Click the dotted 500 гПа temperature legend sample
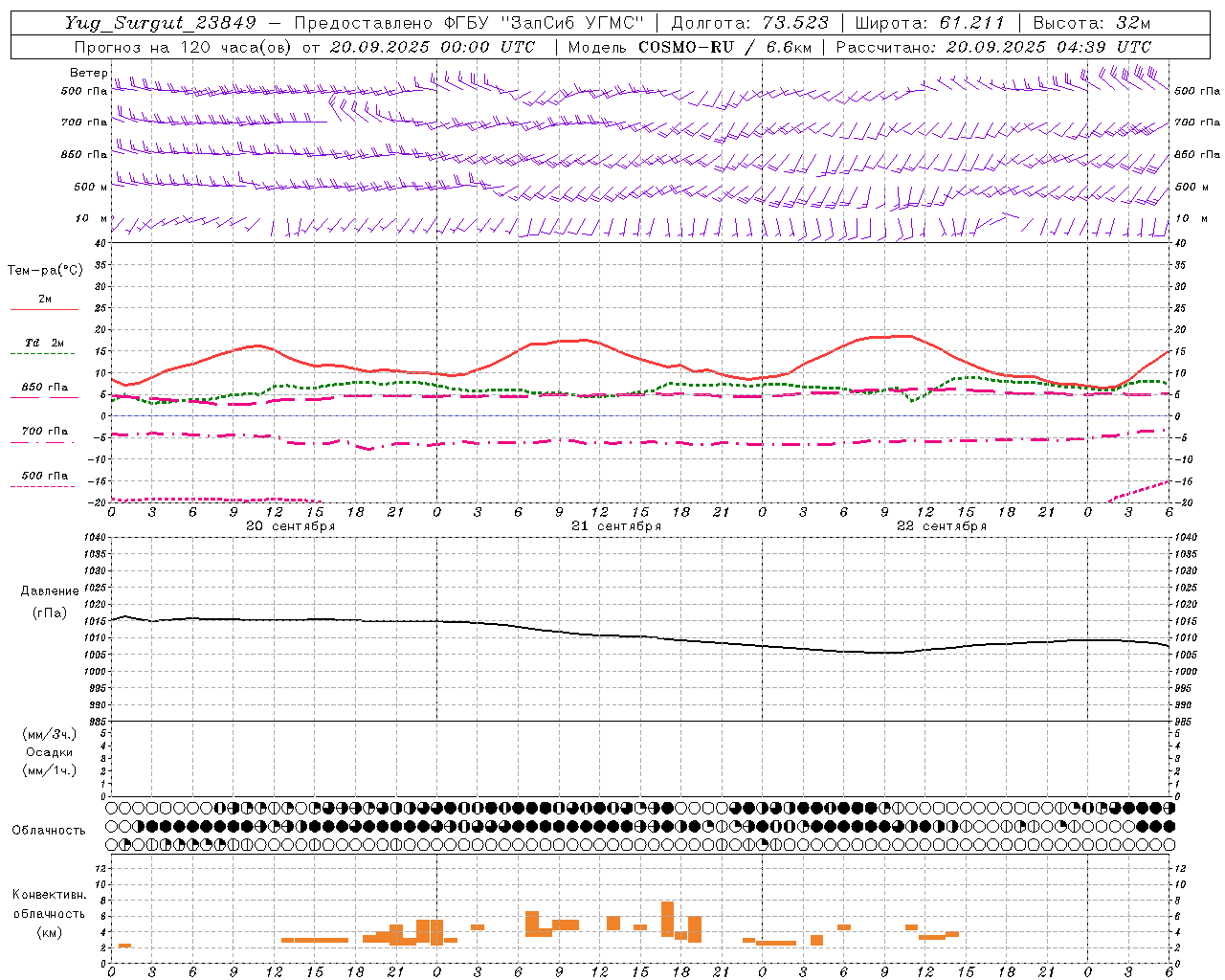 [x=42, y=487]
